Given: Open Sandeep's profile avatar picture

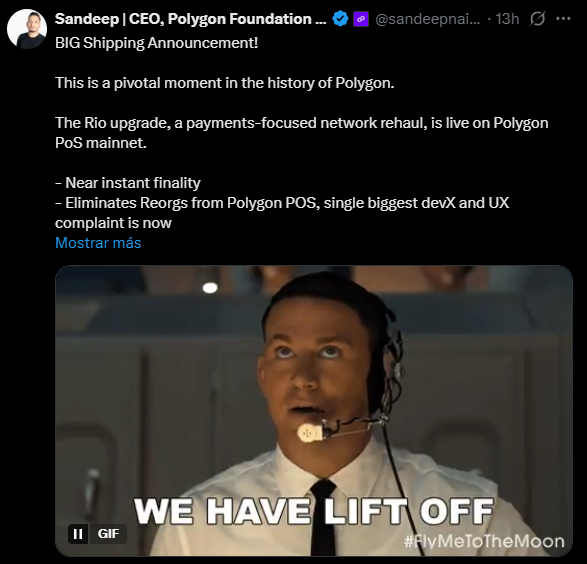Looking at the screenshot, I should (27, 29).
